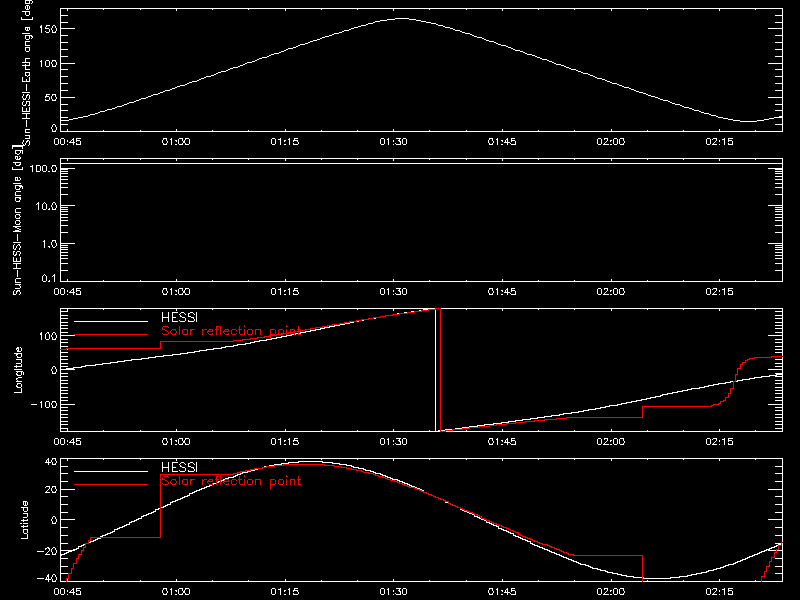The width and height of the screenshot is (800, 600).
Task: Click the 40 tick on Latitude plot
Action: 51,462
